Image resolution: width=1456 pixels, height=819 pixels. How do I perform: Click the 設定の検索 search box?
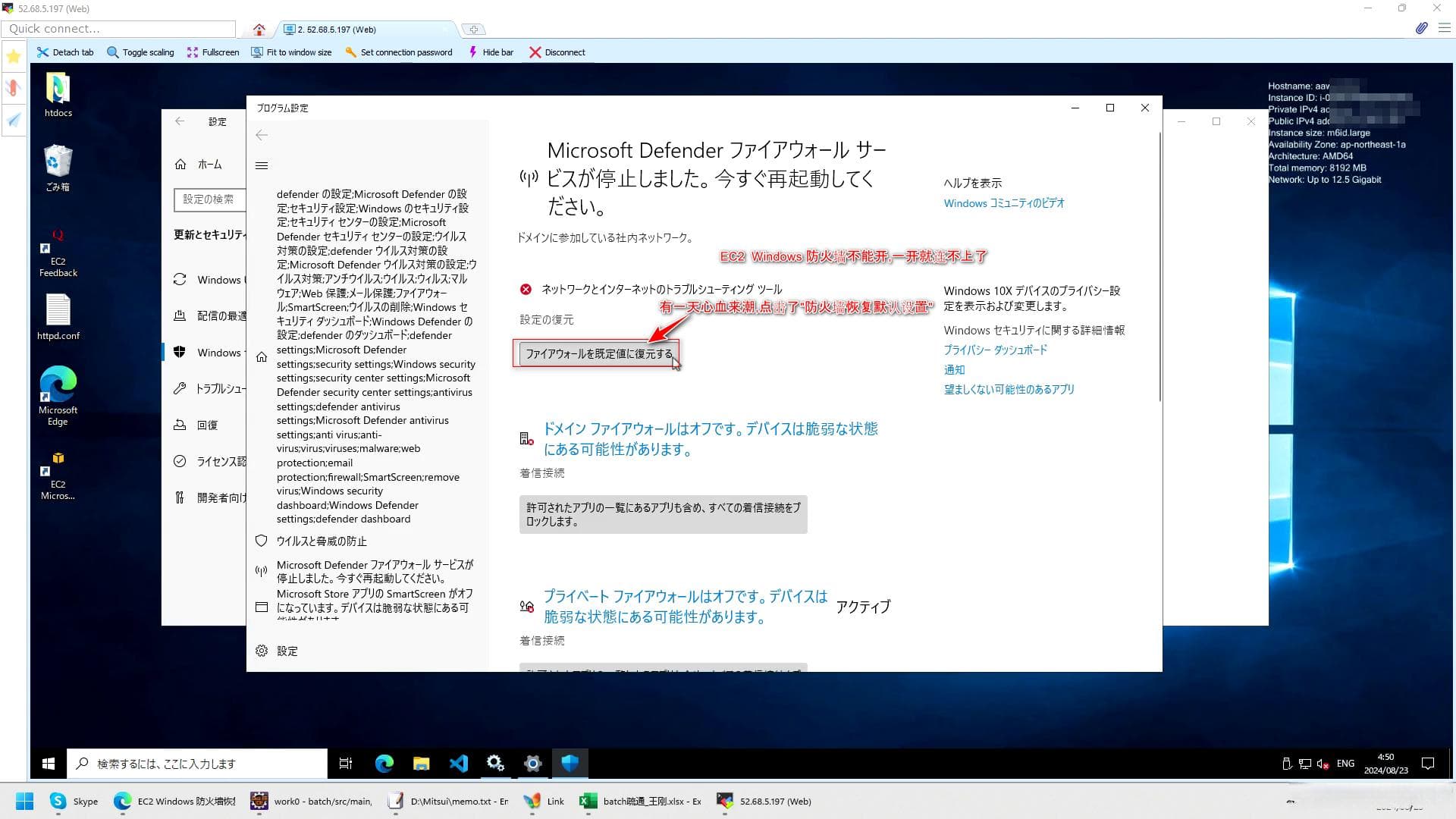tap(210, 199)
